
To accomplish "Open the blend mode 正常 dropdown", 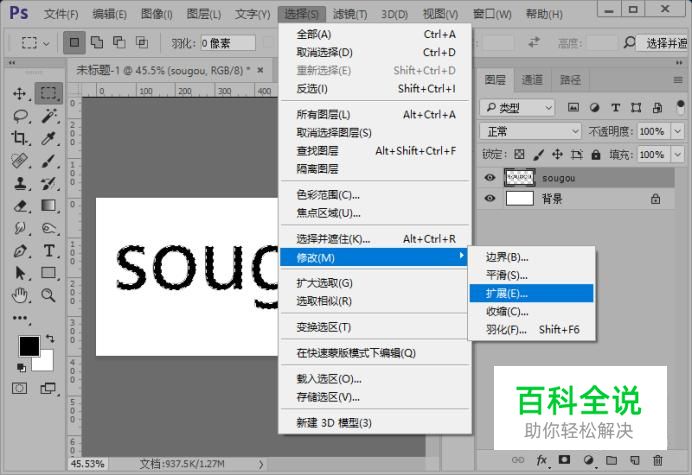I will coord(530,131).
